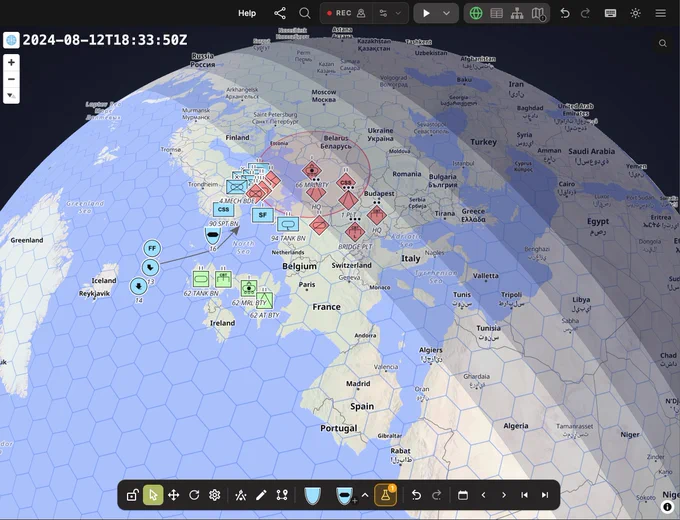Viewport: 680px width, 520px height.
Task: Open search in the top bar
Action: click(305, 13)
